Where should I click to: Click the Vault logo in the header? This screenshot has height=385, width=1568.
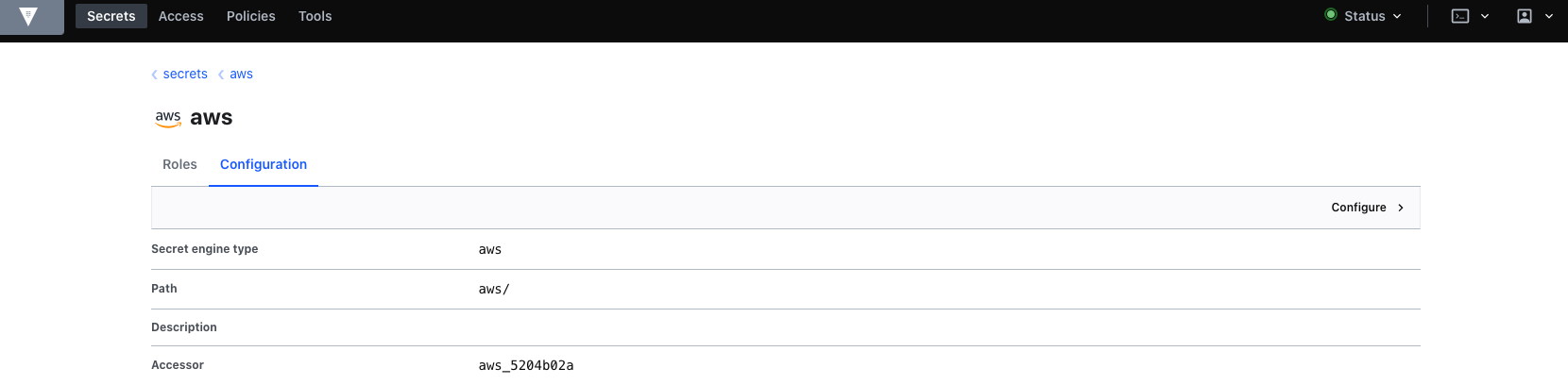28,16
